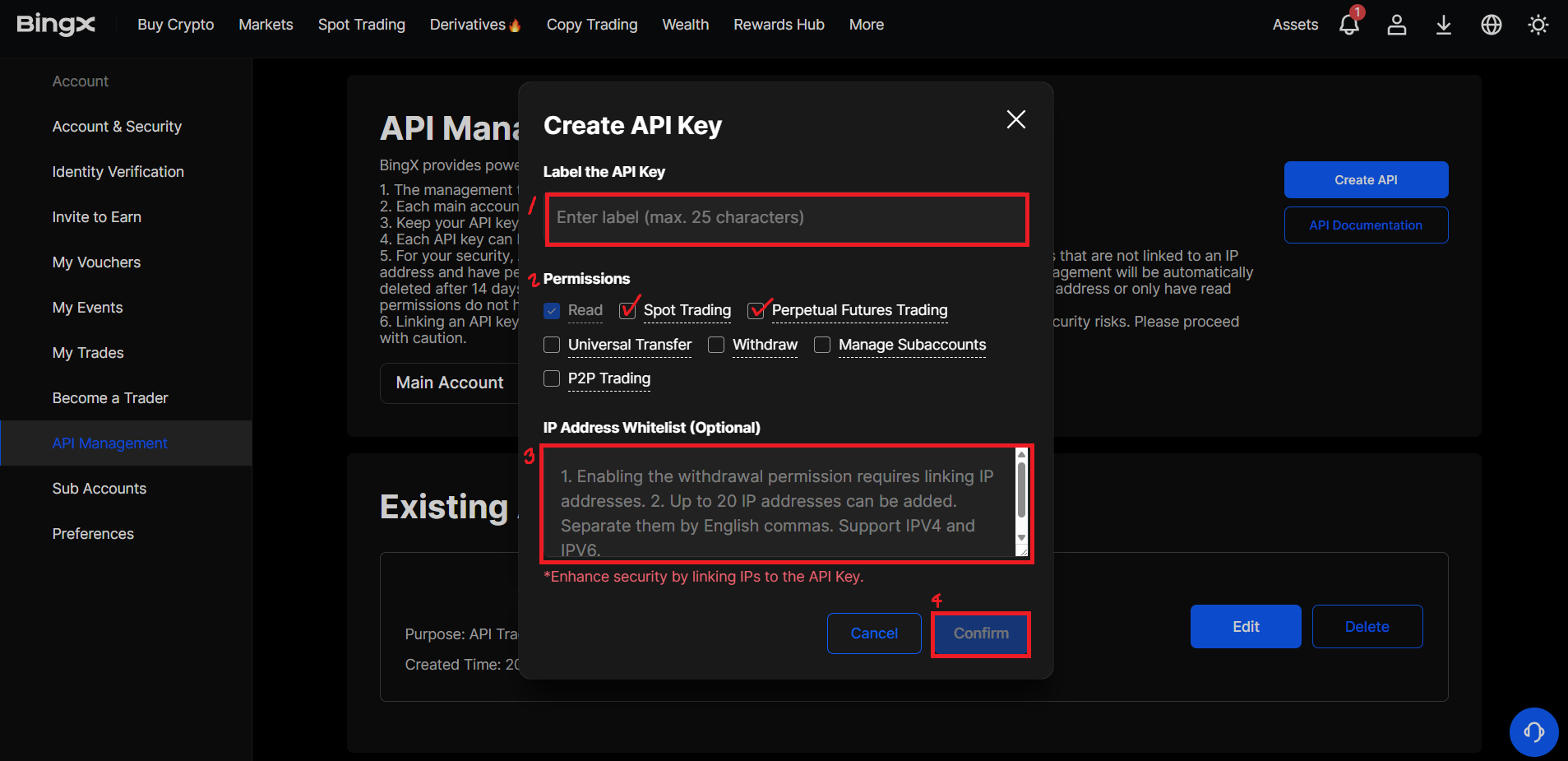1568x761 pixels.
Task: Open the customer support chat icon
Action: [x=1533, y=731]
